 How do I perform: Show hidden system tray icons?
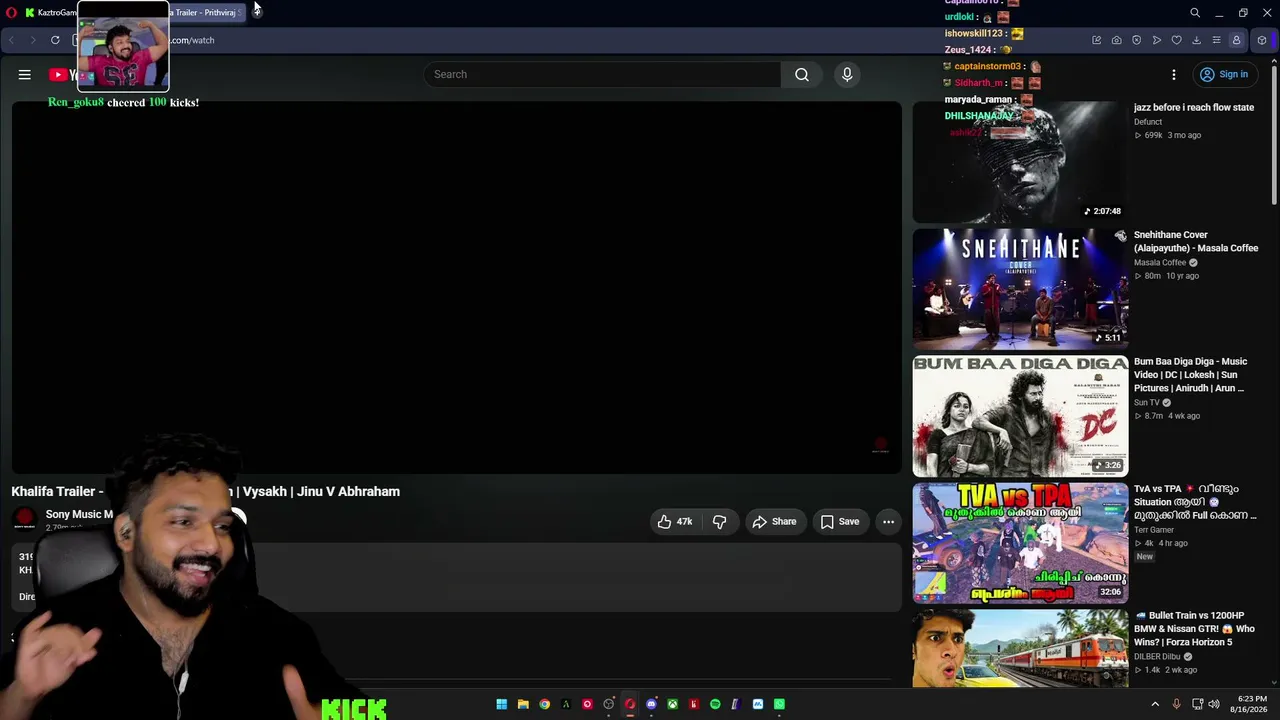pyautogui.click(x=1155, y=704)
